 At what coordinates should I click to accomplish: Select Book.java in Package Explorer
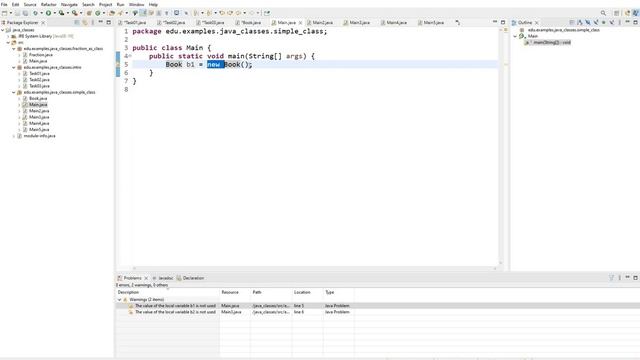coord(38,98)
